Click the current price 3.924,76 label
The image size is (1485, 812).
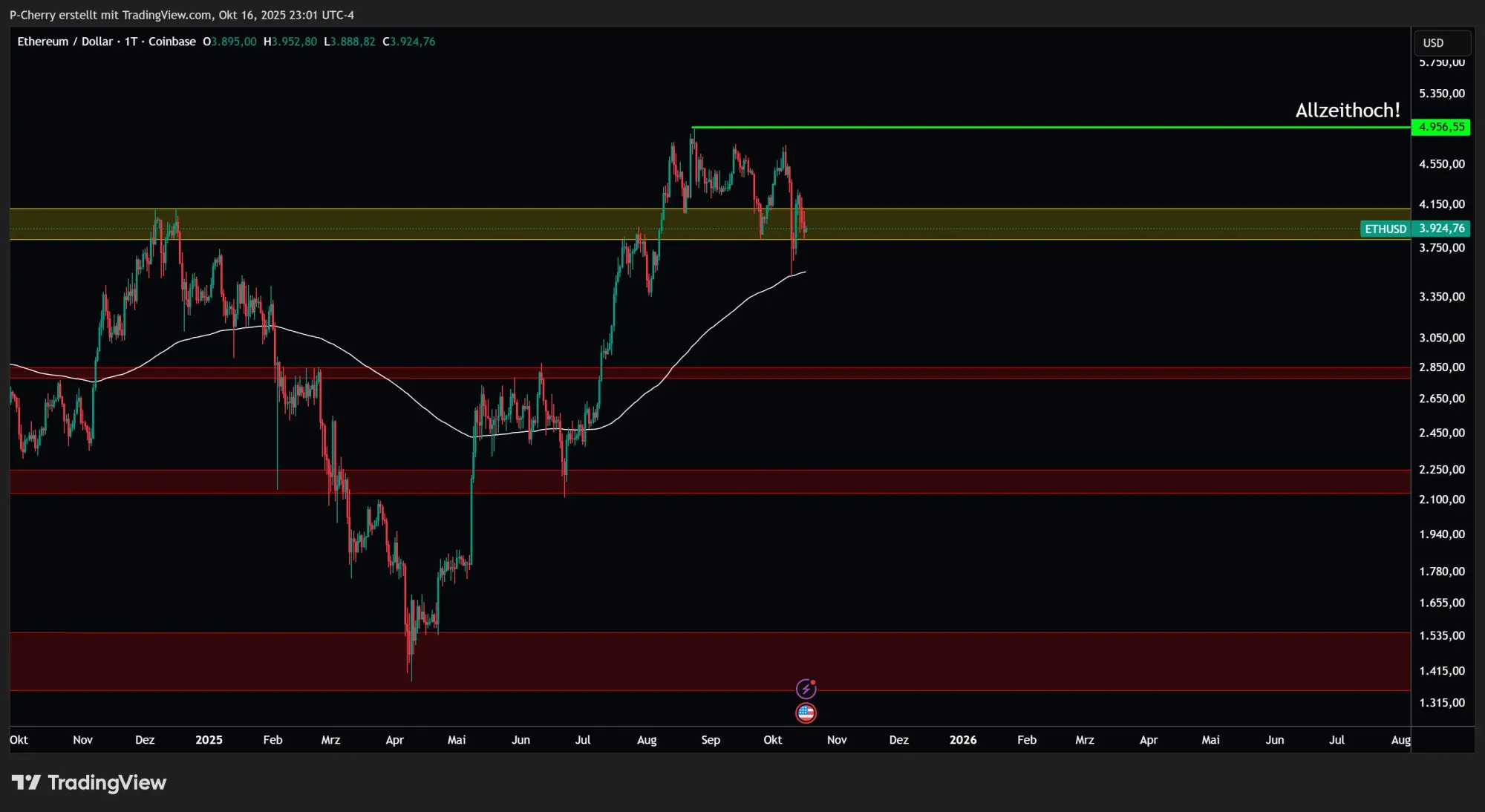(1441, 229)
